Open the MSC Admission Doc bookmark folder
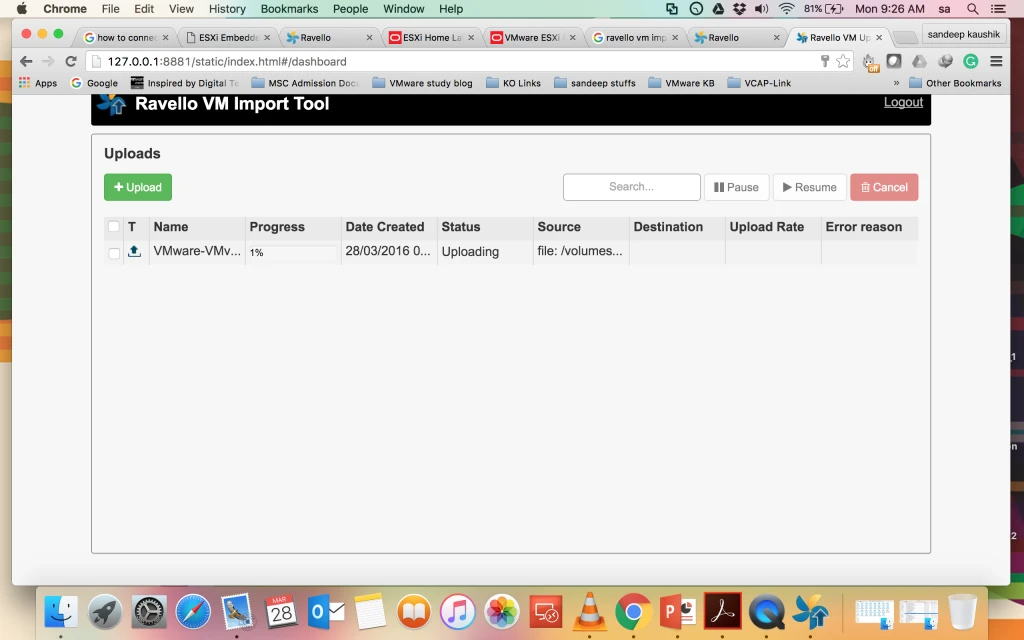This screenshot has width=1024, height=640. [305, 83]
